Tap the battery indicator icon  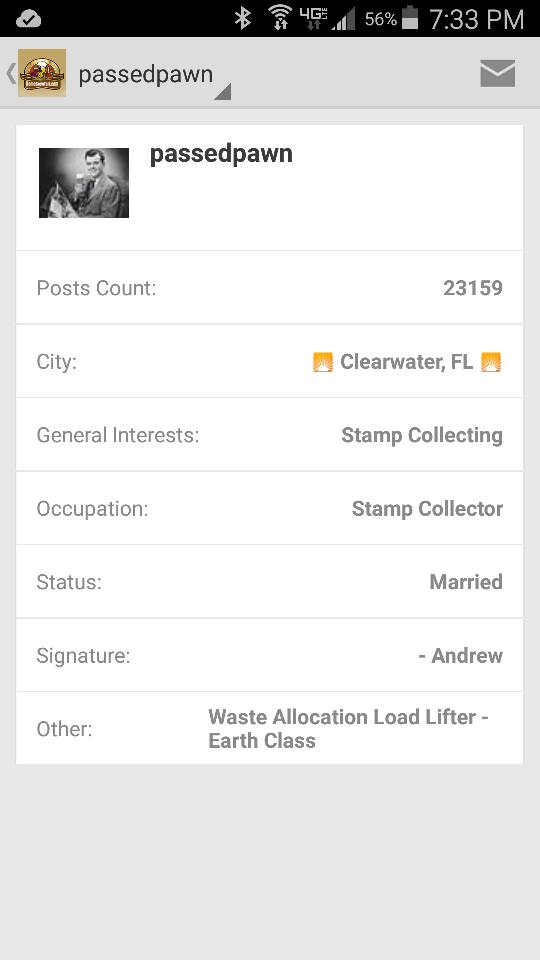point(410,18)
